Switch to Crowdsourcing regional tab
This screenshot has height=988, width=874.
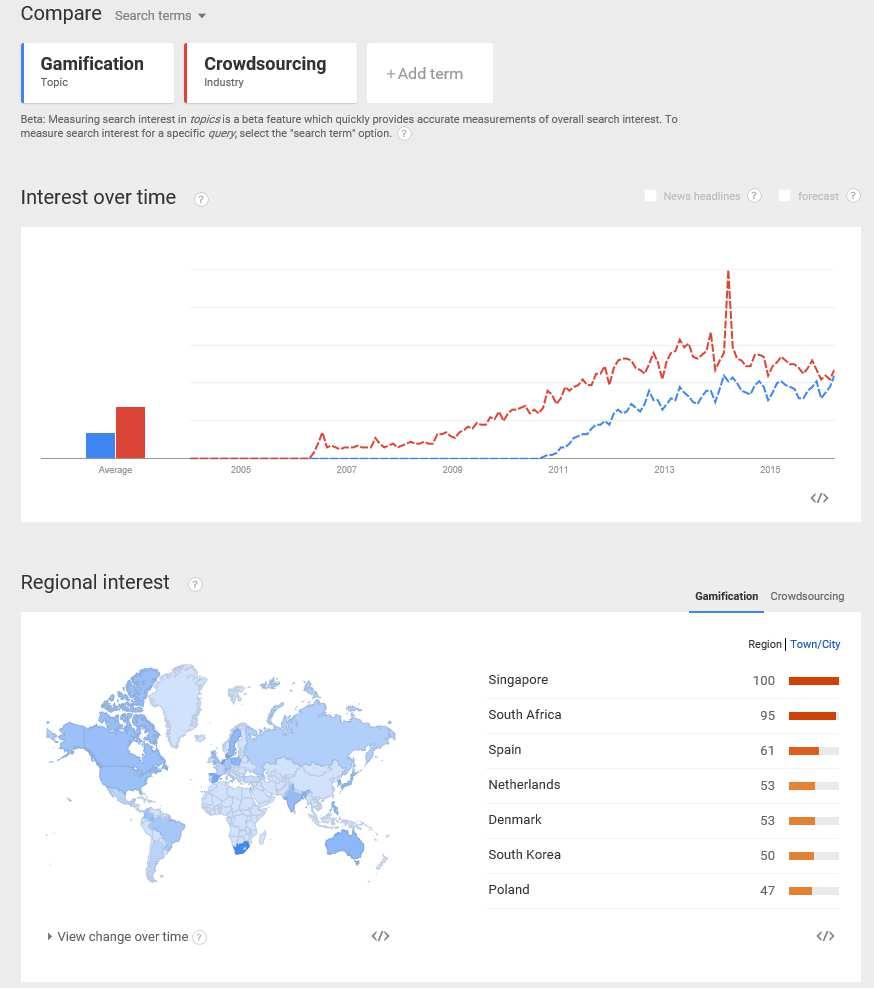(x=807, y=596)
